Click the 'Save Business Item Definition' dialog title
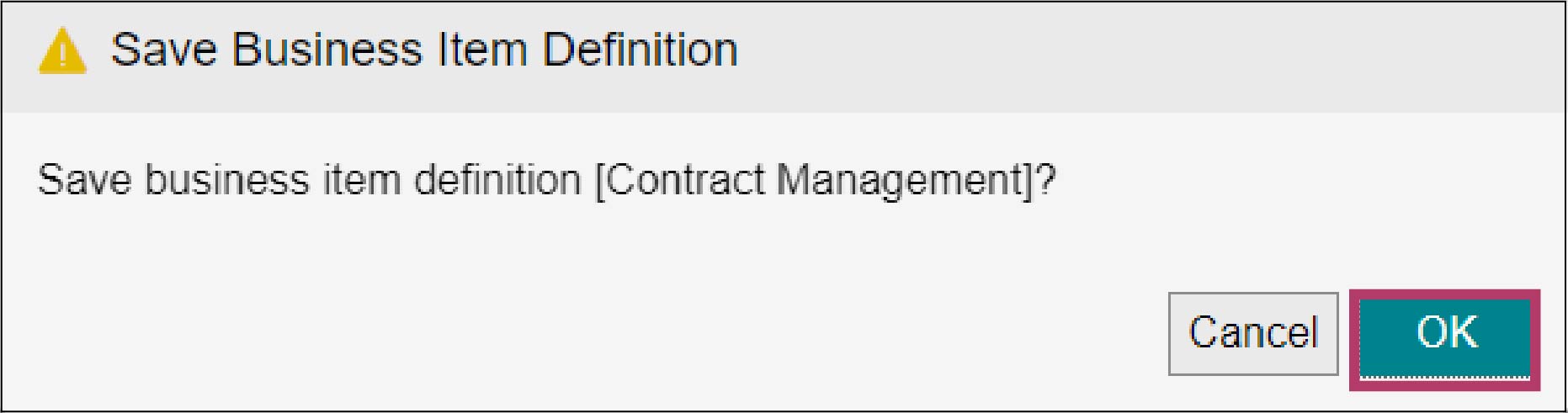The image size is (1568, 413). click(x=424, y=50)
